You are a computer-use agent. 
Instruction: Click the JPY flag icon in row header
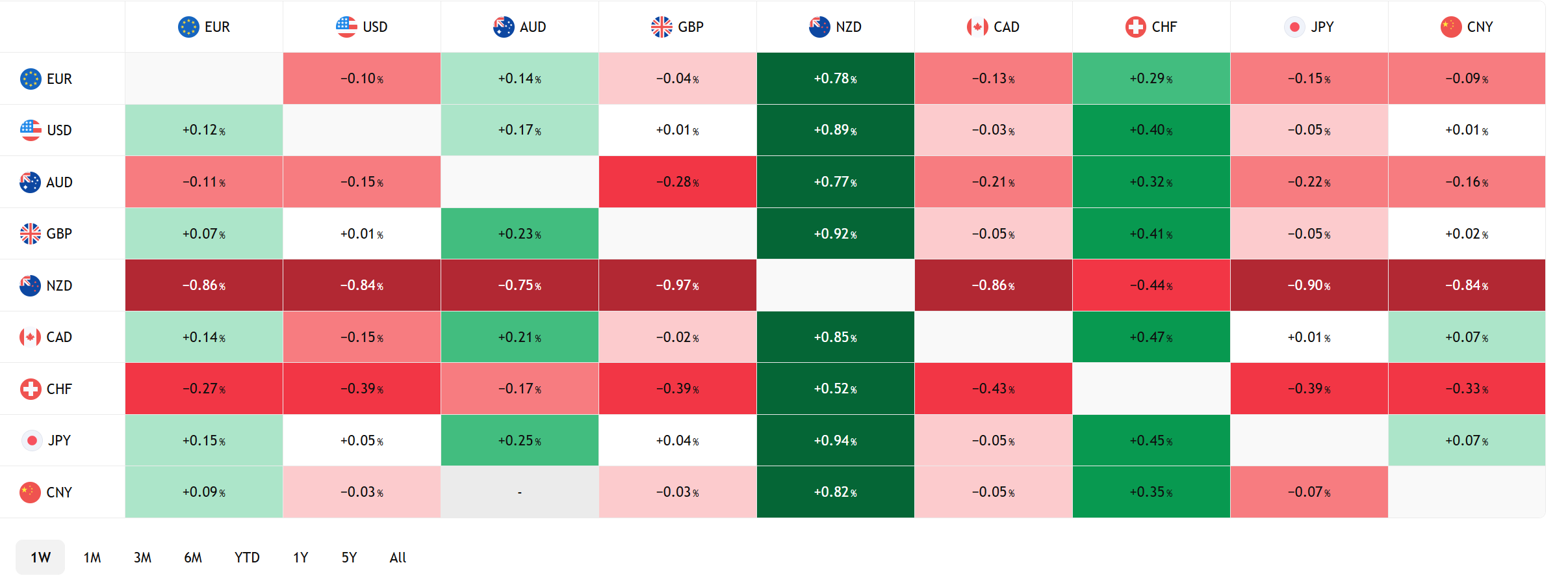point(32,440)
